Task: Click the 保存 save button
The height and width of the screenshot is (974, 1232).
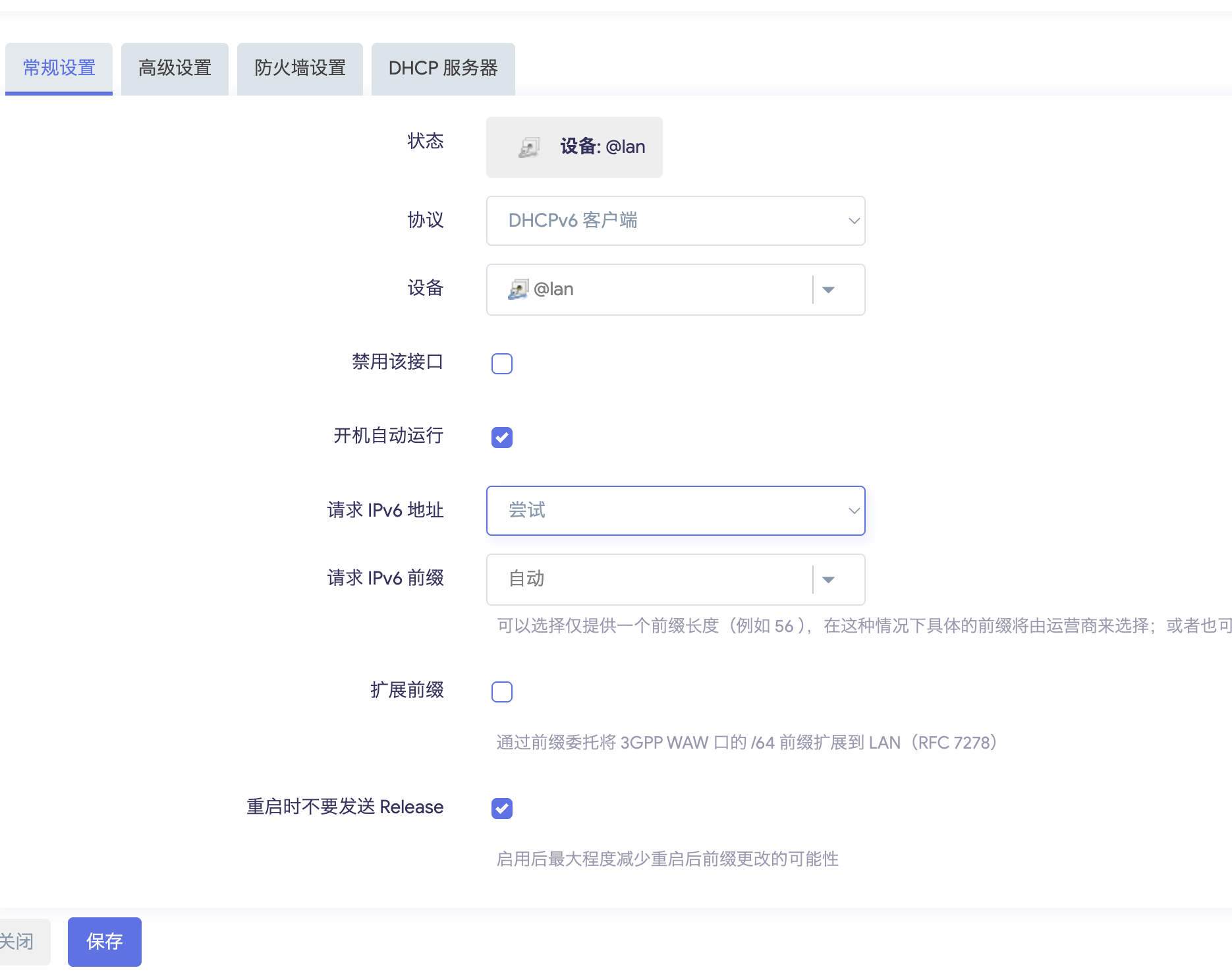Action: click(104, 941)
